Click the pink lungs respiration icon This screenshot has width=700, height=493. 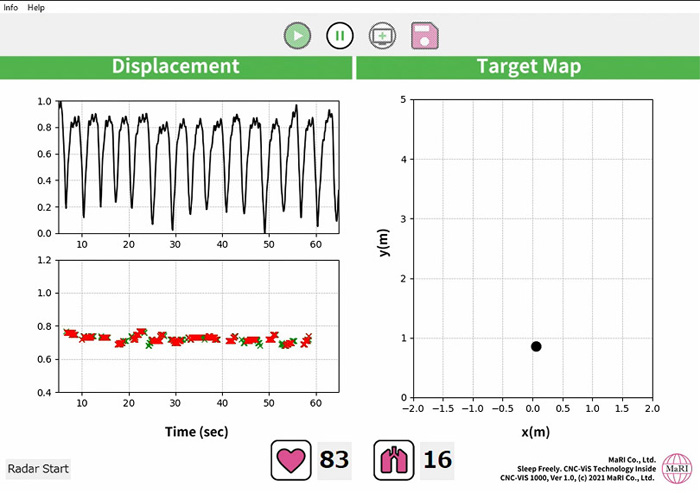(x=394, y=460)
